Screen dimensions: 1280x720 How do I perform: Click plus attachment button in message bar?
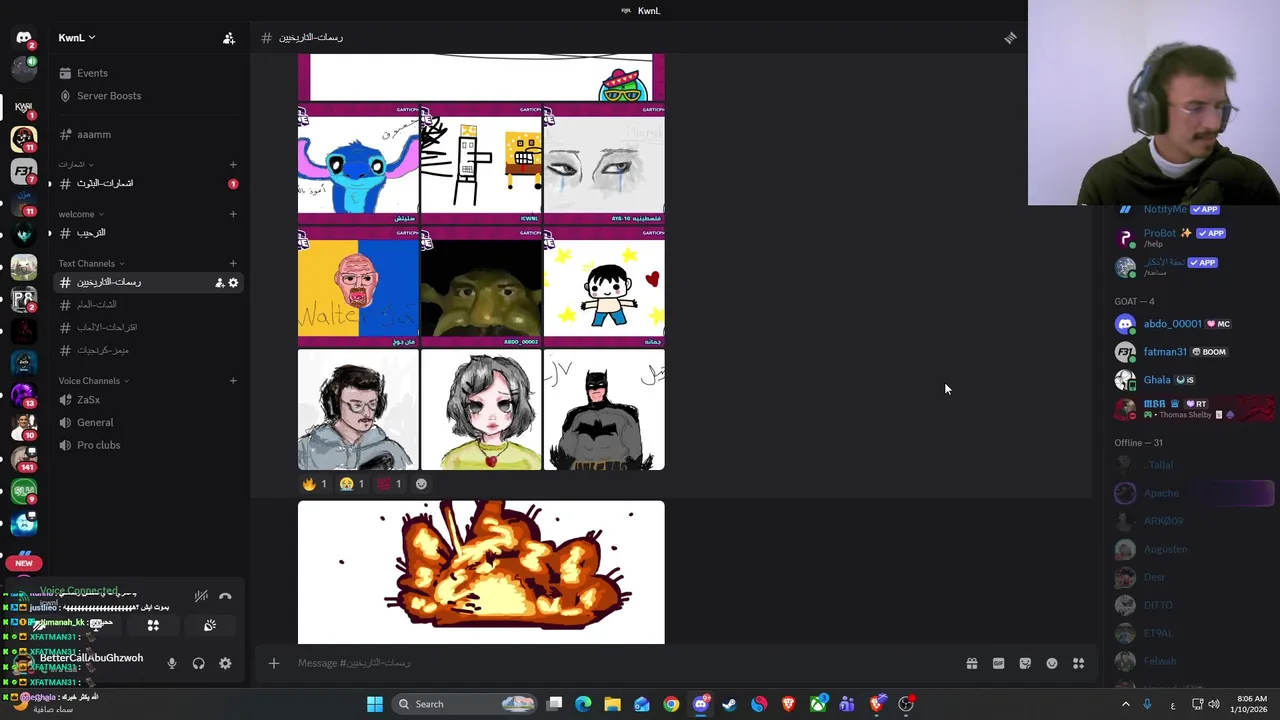click(x=273, y=663)
